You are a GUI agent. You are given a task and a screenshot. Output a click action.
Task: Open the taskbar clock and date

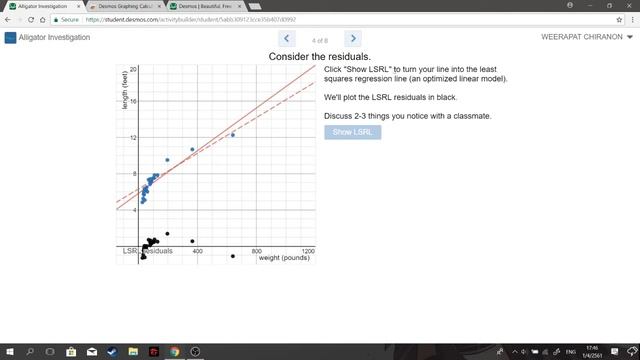coord(592,351)
